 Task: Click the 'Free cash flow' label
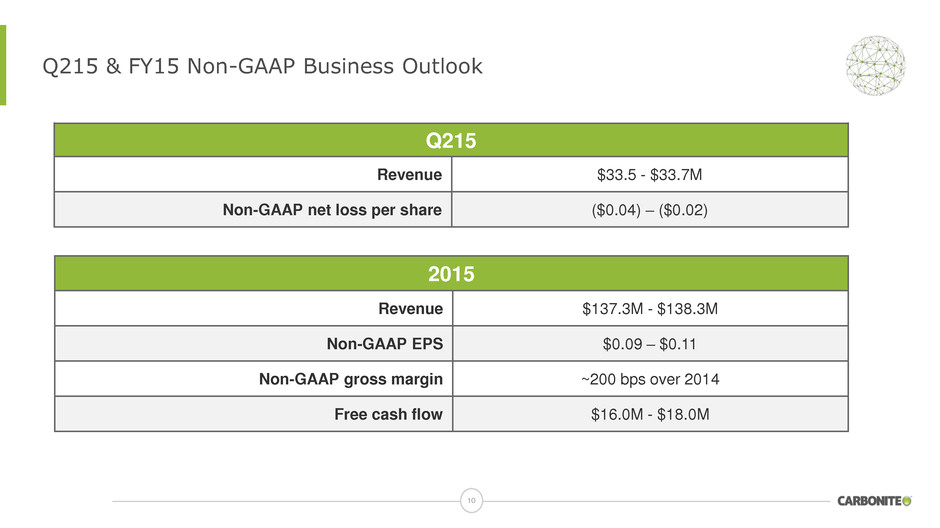388,414
